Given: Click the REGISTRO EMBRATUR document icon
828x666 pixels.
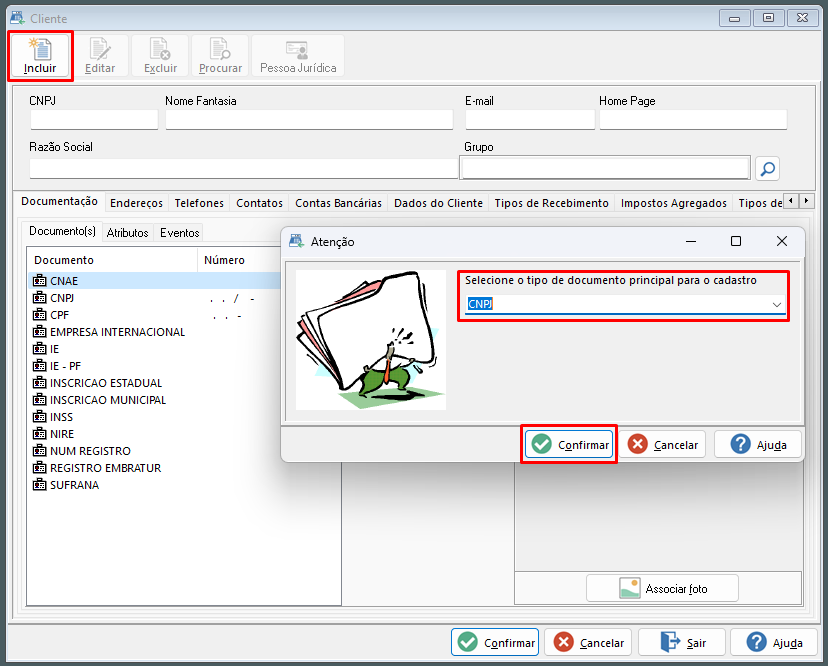Looking at the screenshot, I should click(x=40, y=467).
